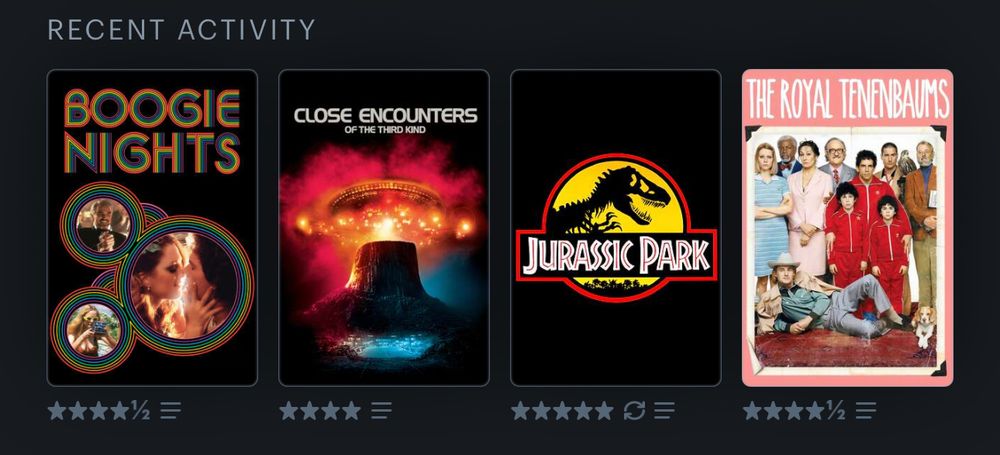Click the half-star under The Royal Tenenbaums
Screen dimensions: 1000x455
point(836,410)
